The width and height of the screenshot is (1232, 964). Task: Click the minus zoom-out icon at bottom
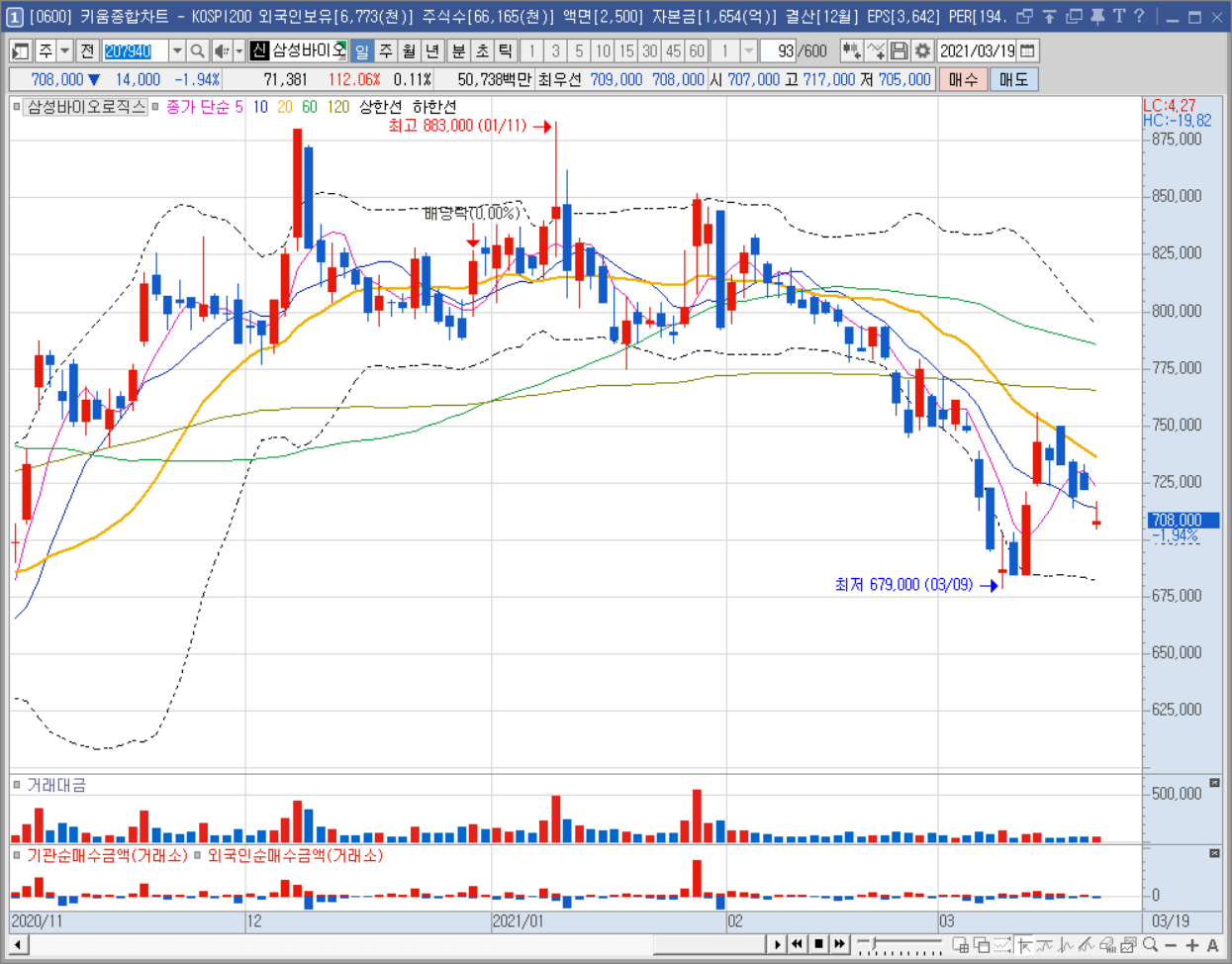(x=1171, y=945)
